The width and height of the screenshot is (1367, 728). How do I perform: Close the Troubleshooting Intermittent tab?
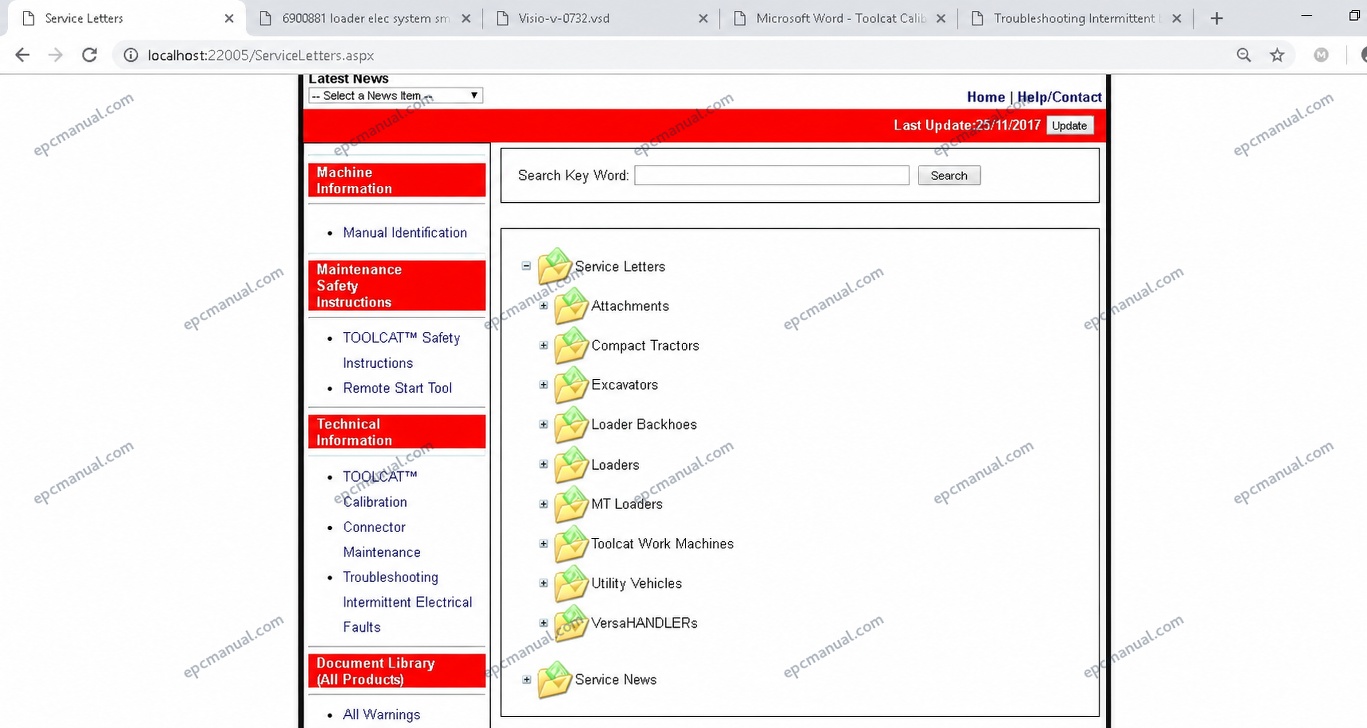point(1176,18)
